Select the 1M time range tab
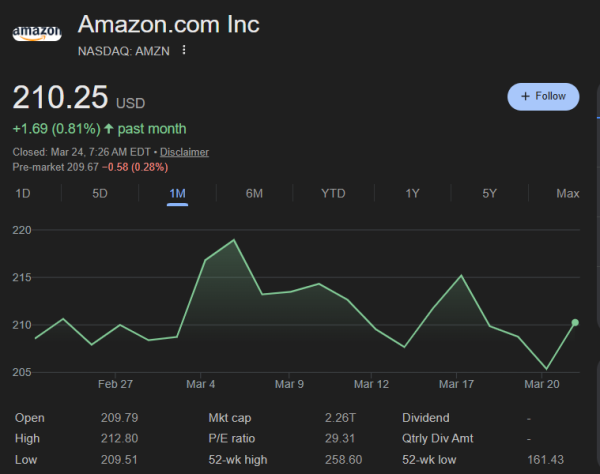 177,193
